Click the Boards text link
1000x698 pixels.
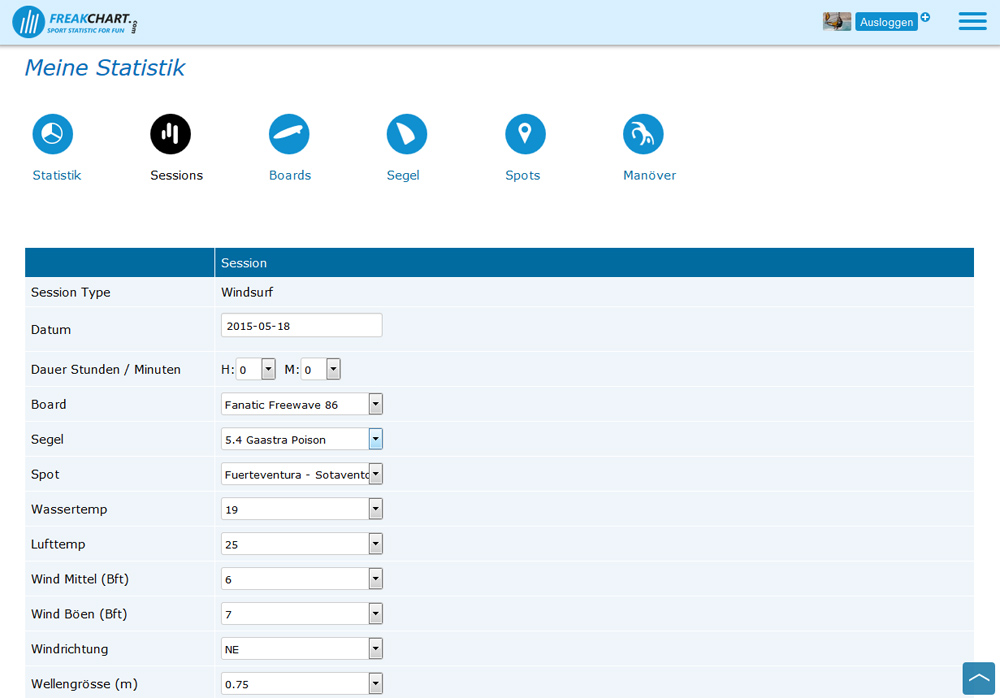290,175
